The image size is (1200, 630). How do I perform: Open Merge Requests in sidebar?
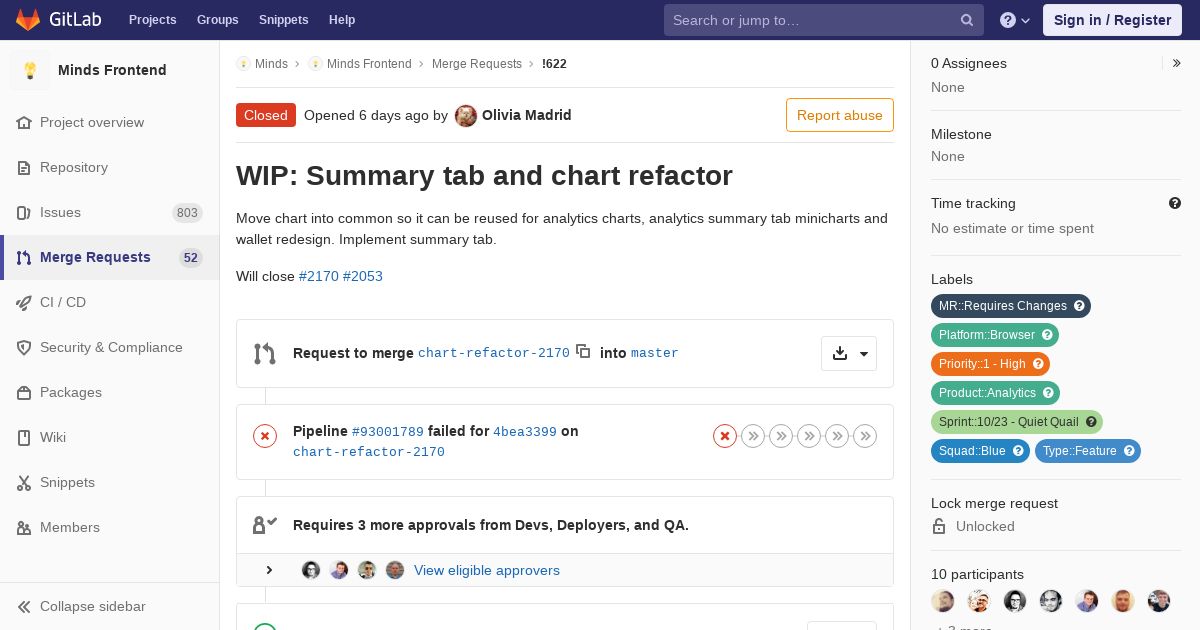(110, 257)
